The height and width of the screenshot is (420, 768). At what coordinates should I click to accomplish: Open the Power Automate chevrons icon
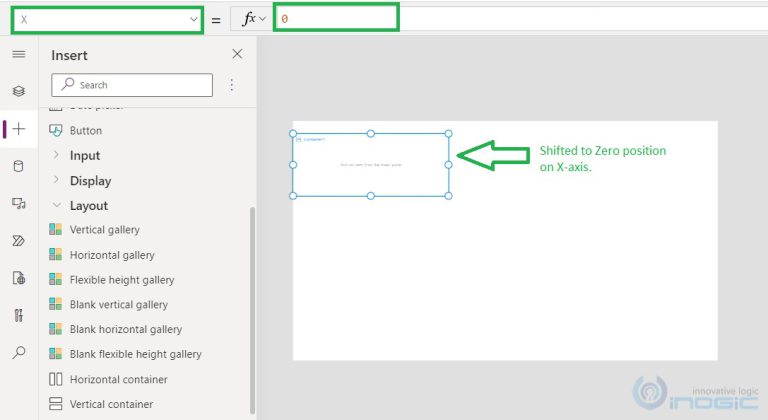pos(18,240)
